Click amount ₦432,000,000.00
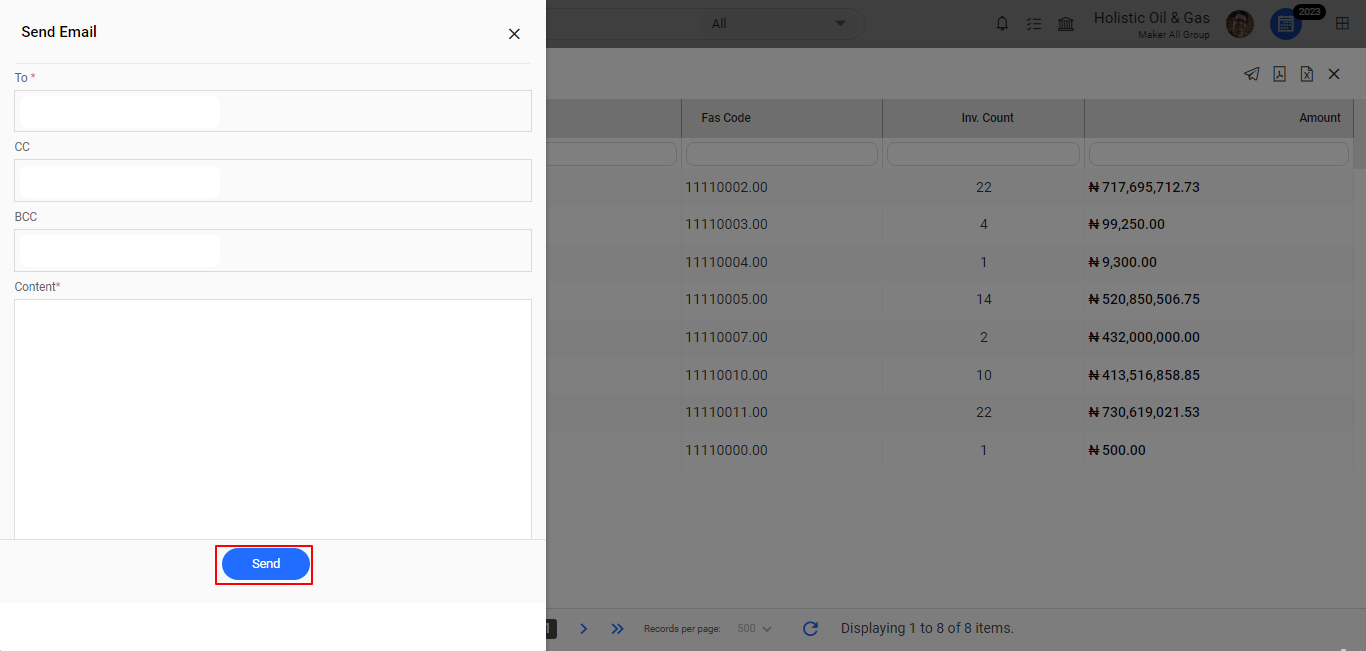Image resolution: width=1366 pixels, height=651 pixels. coord(1144,337)
